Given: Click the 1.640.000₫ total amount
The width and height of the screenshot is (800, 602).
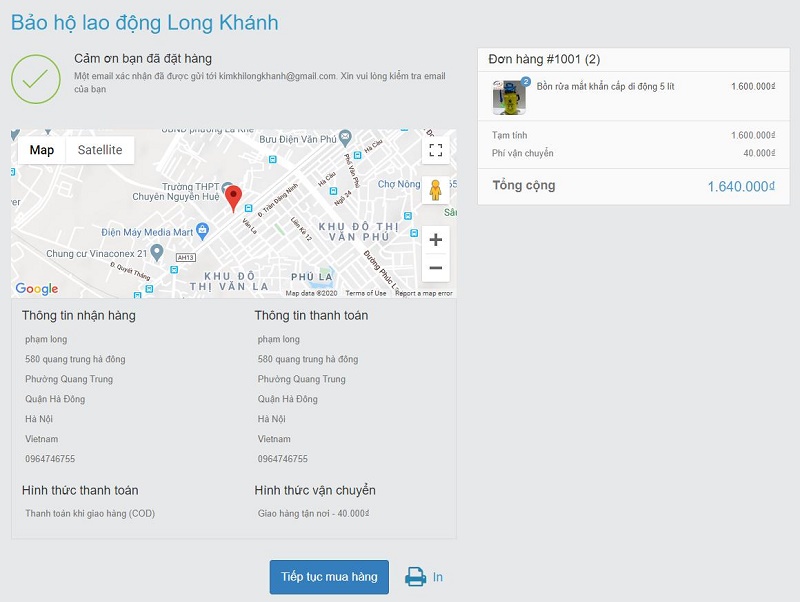Looking at the screenshot, I should 741,187.
